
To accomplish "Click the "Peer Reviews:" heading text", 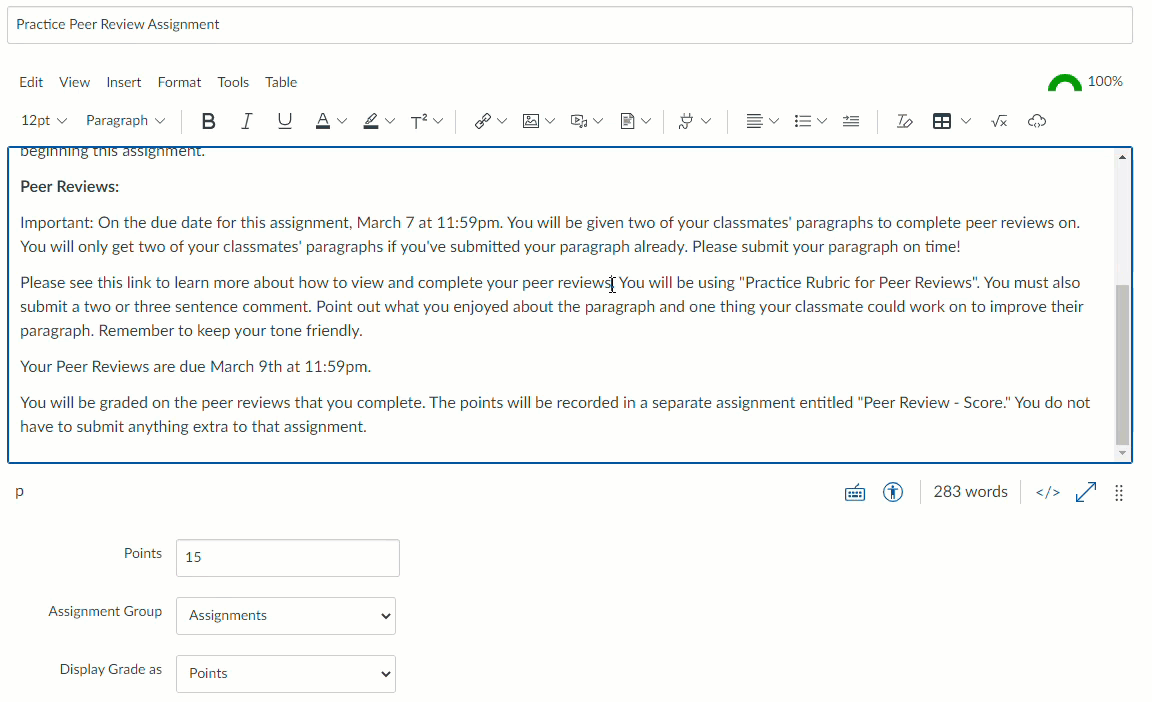I will tap(70, 187).
